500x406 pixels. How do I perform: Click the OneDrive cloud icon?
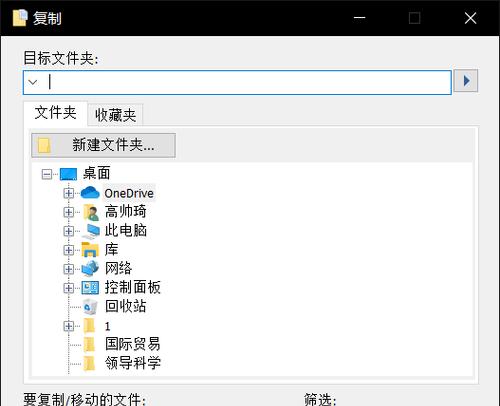tap(90, 193)
